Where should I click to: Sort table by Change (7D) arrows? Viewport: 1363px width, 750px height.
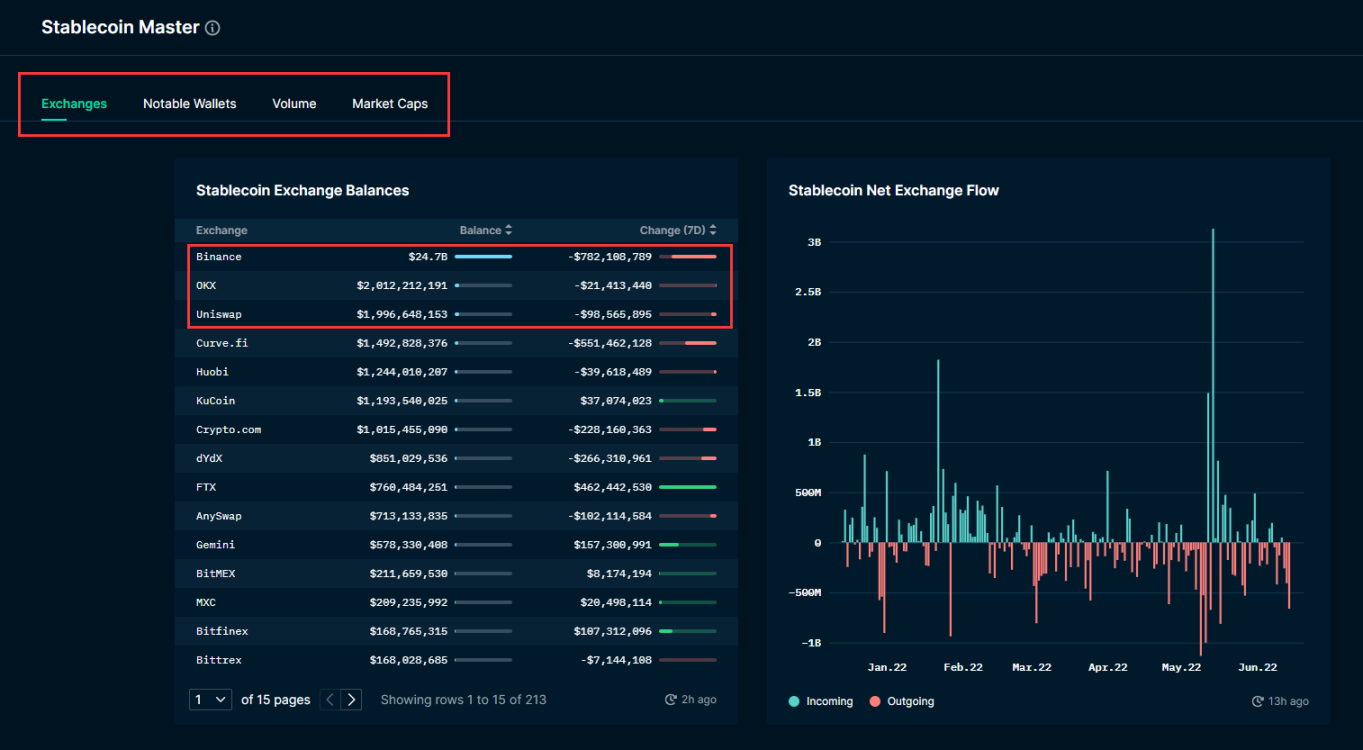coord(712,230)
